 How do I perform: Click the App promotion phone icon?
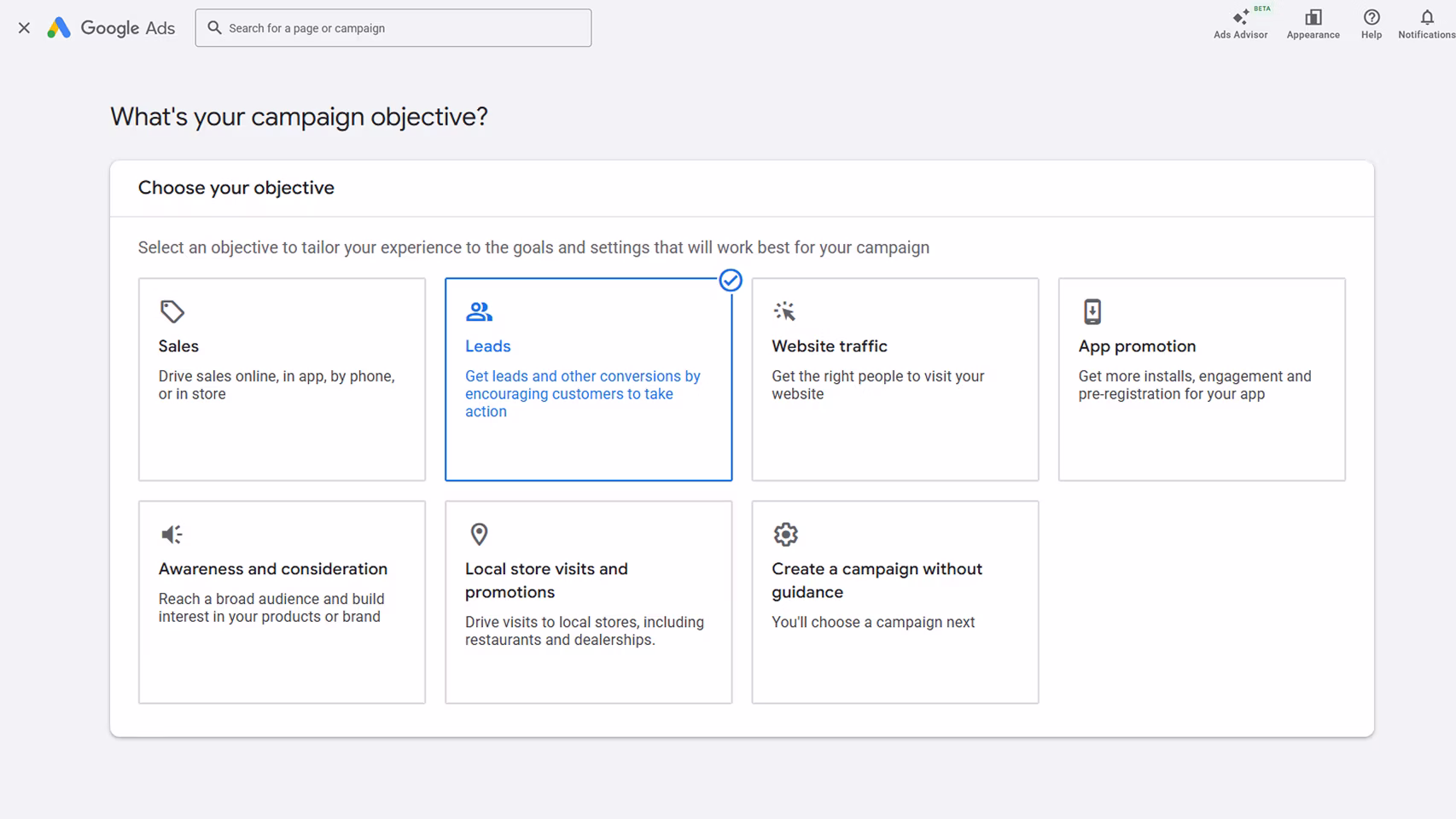pyautogui.click(x=1092, y=311)
